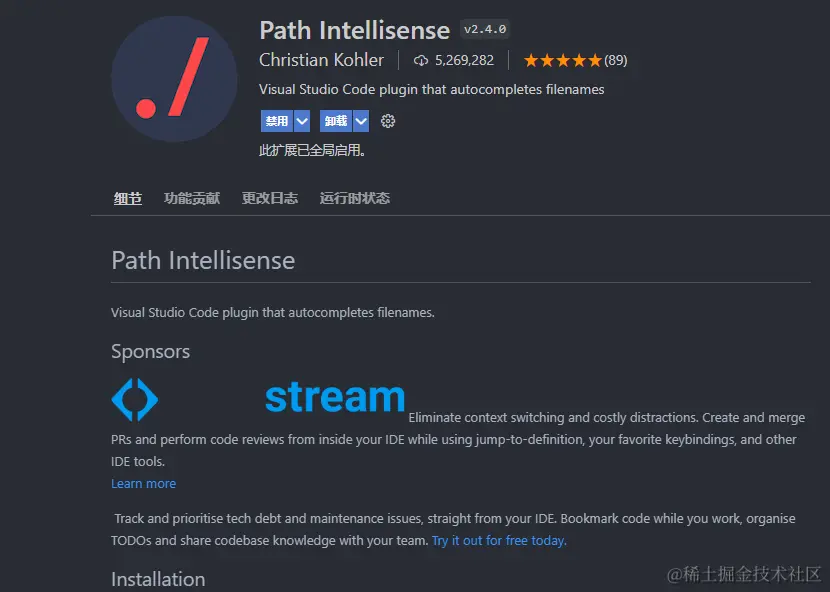Open the 更改日志 tab
This screenshot has width=830, height=592.
click(x=269, y=199)
